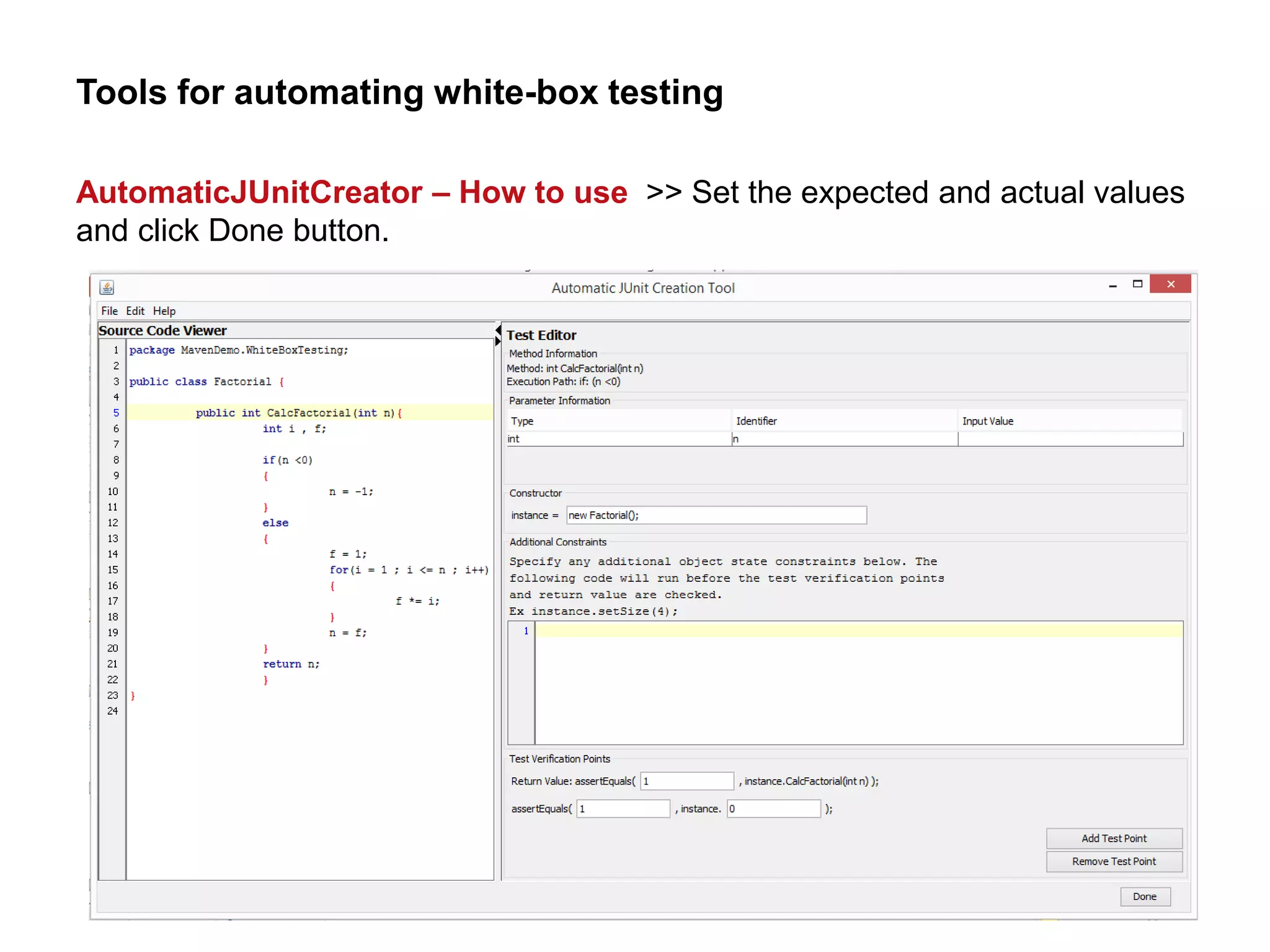Click line number 1 in constraints editor

[526, 631]
